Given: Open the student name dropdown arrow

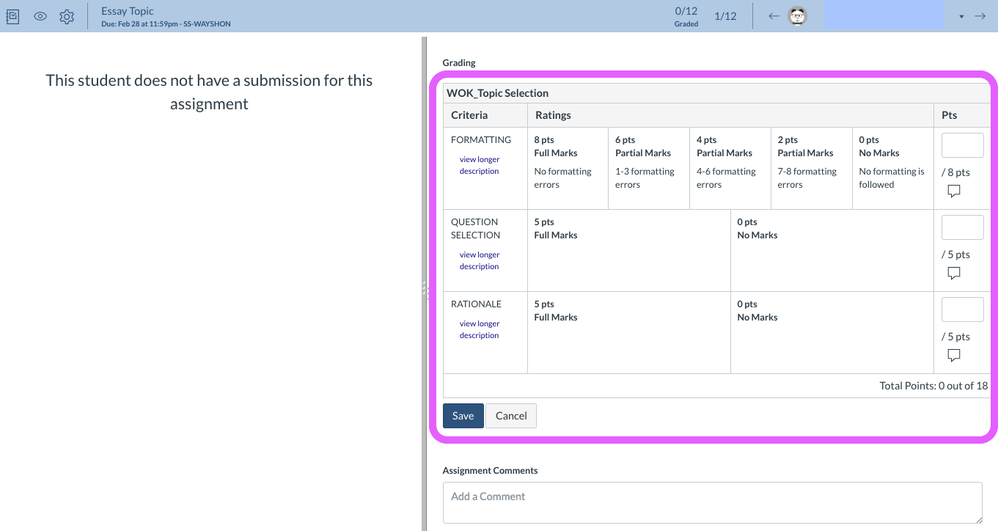Looking at the screenshot, I should [x=961, y=17].
